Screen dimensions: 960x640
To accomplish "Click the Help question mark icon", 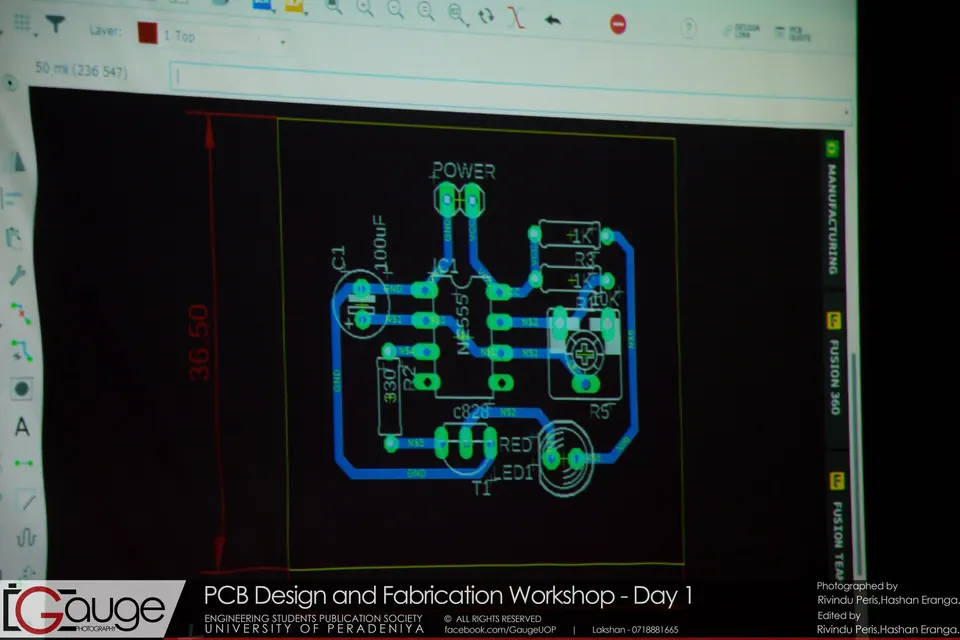I will point(688,28).
